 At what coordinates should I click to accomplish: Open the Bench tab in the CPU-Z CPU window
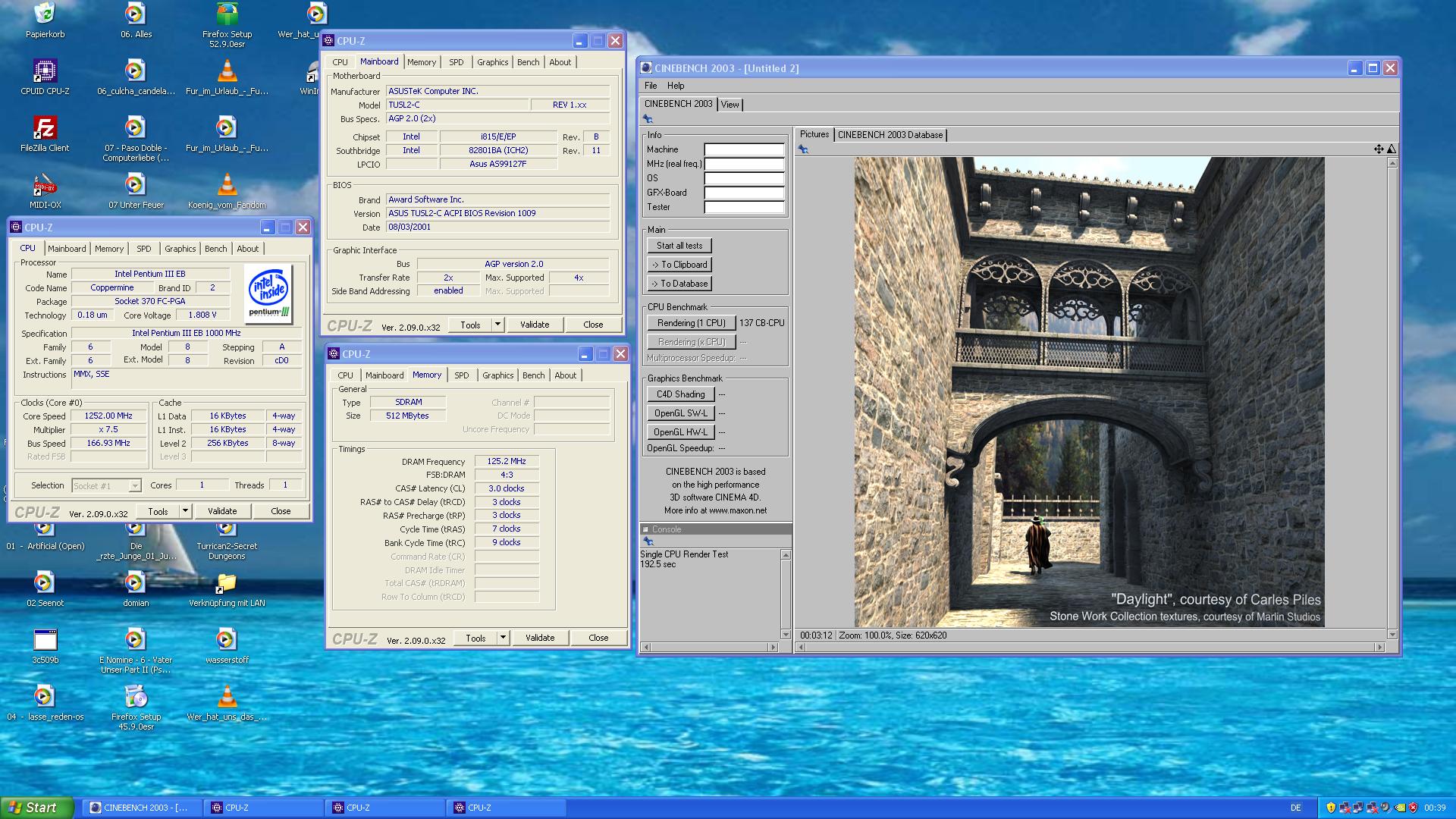pyautogui.click(x=216, y=249)
